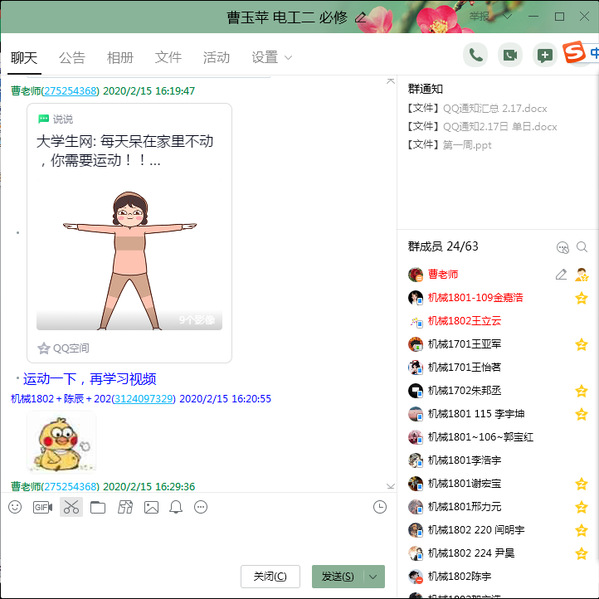Expand the title bar 举报 chevron menu

(507, 16)
